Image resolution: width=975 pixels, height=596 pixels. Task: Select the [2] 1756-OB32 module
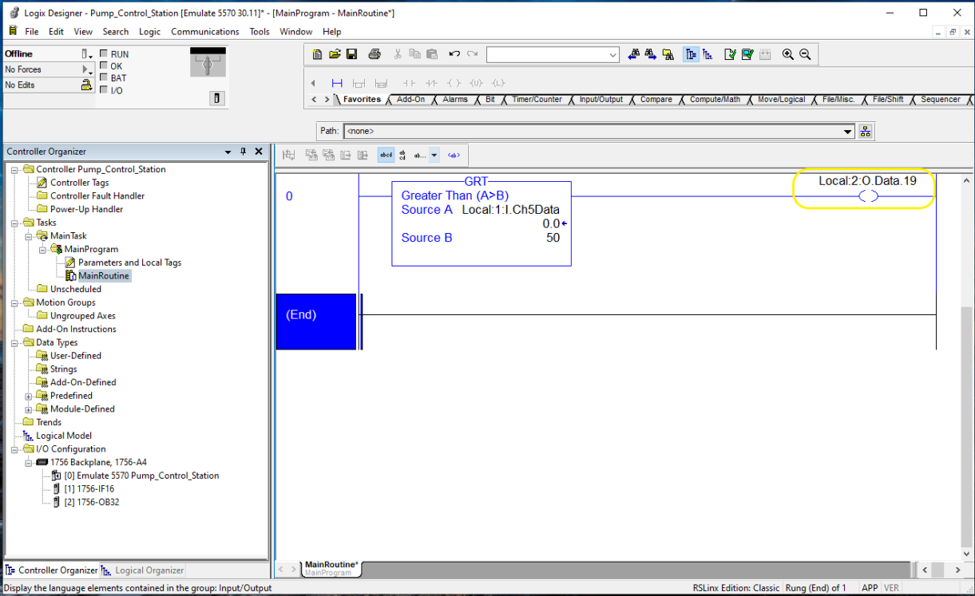tap(91, 502)
